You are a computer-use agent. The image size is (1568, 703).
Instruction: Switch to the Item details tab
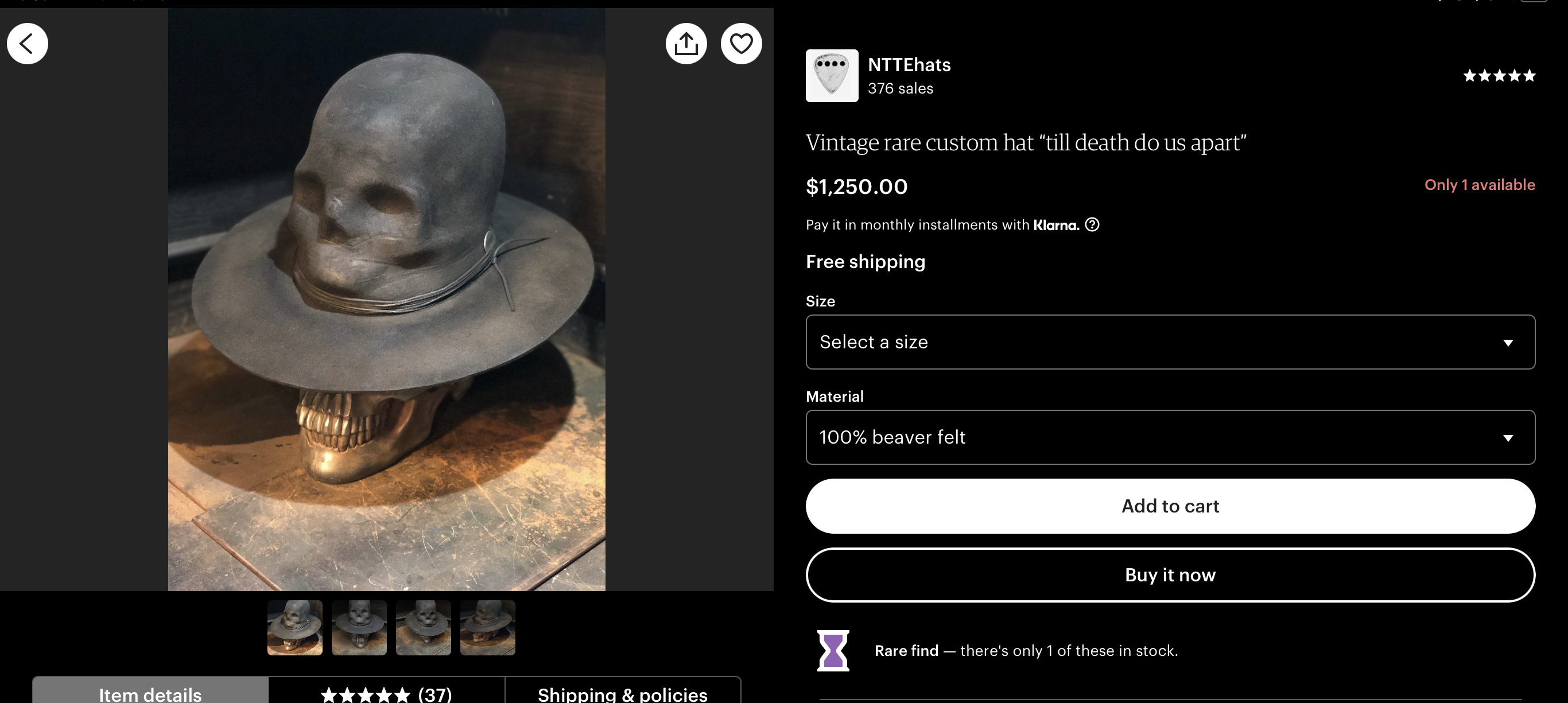[150, 690]
